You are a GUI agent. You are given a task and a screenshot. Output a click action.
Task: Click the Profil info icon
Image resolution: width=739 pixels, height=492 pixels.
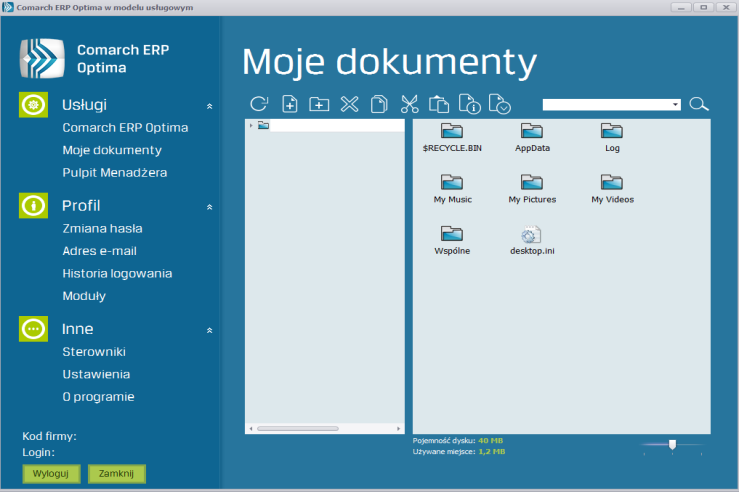33,205
